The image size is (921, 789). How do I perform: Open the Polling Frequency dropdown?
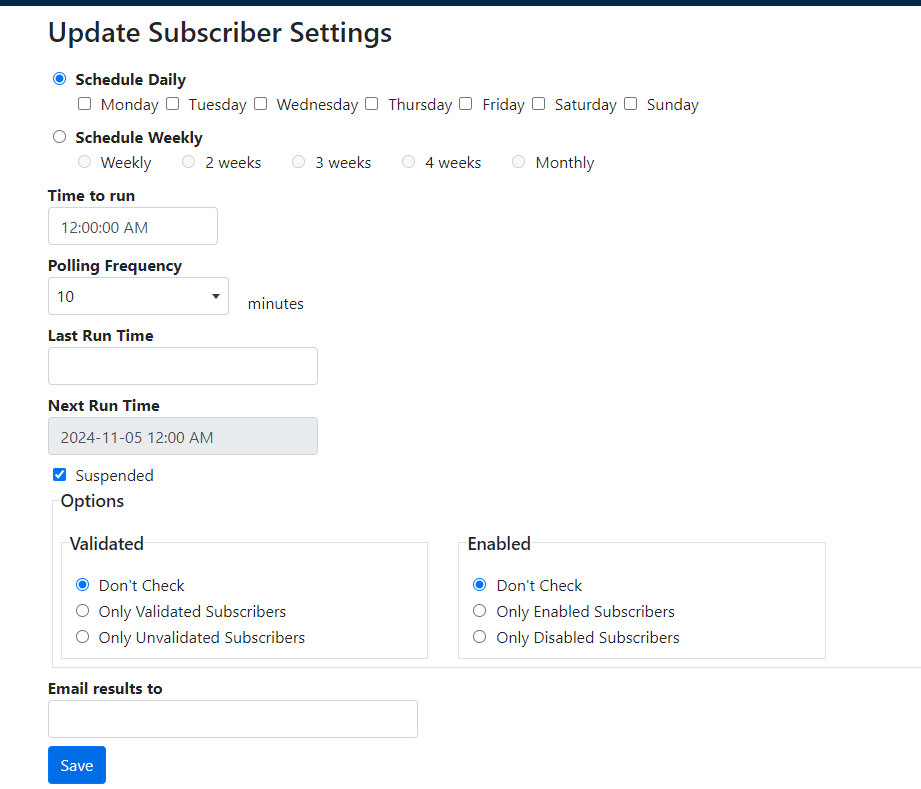214,296
